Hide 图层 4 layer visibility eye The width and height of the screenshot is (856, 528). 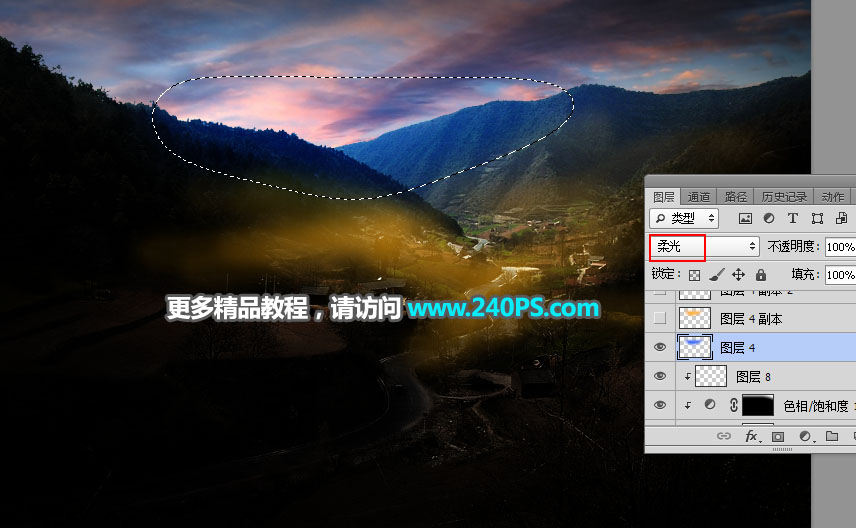coord(660,347)
